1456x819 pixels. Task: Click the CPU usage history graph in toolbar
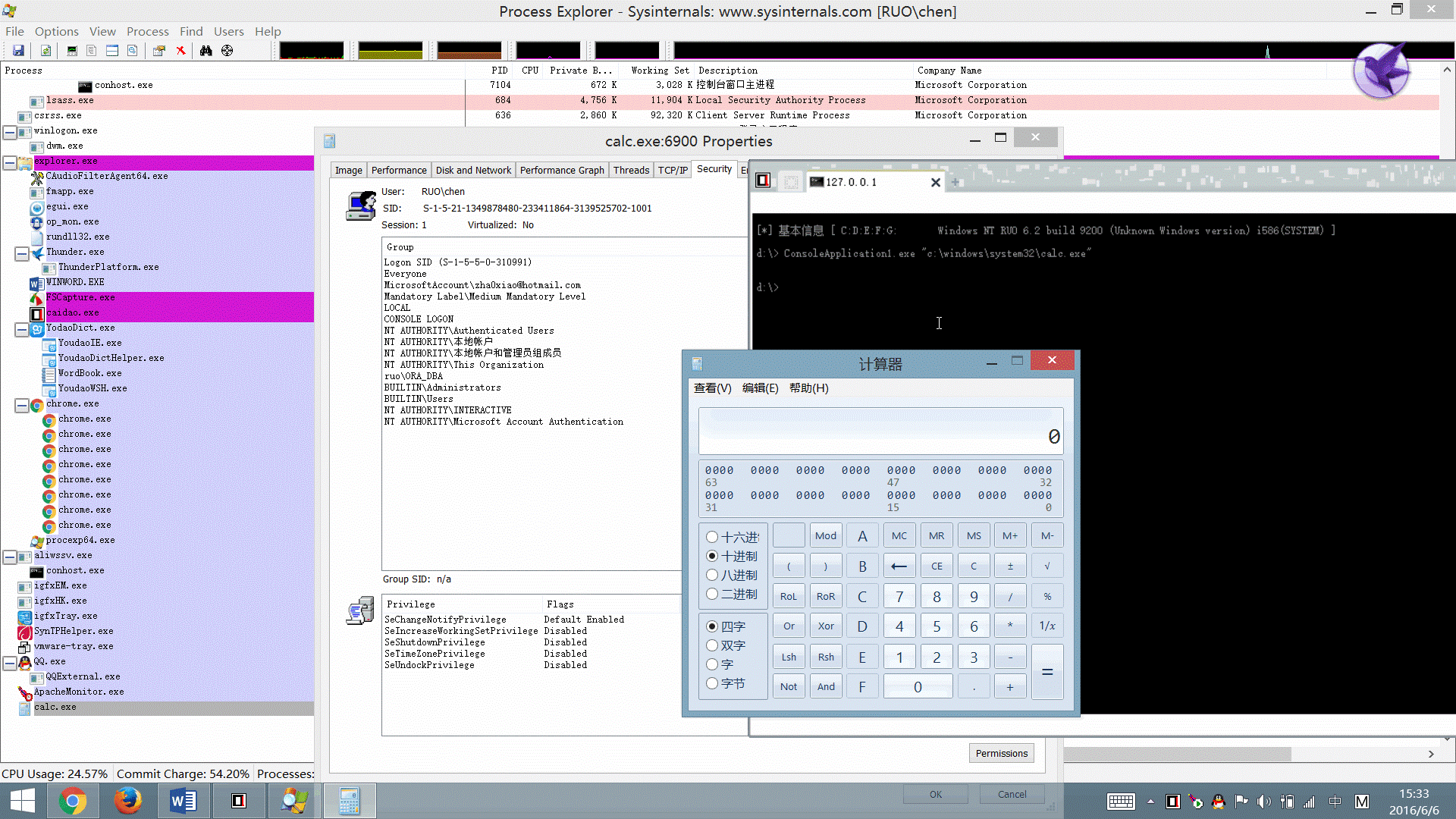coord(312,50)
